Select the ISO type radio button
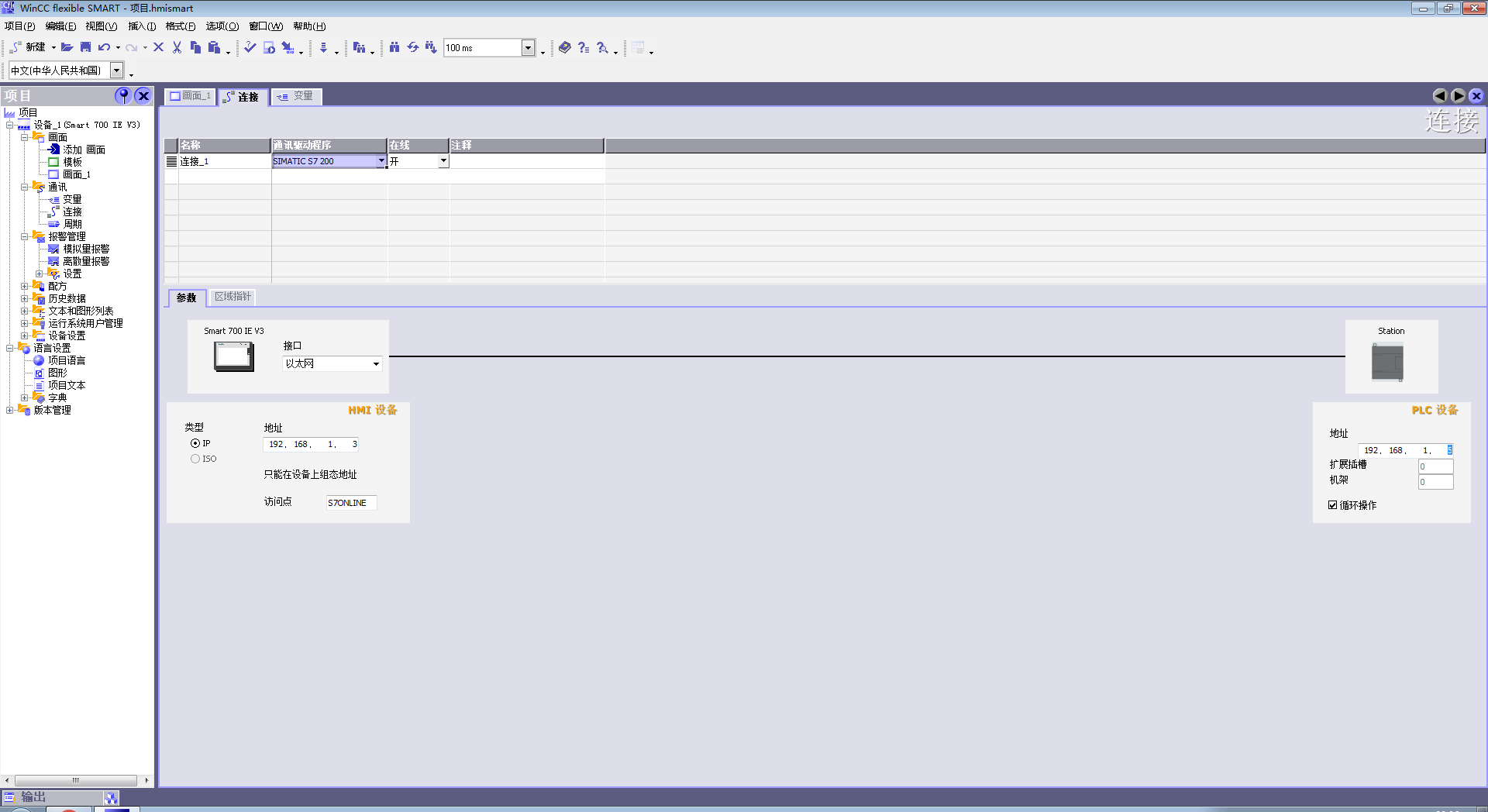Screen dimensions: 1488x812 click(x=195, y=459)
